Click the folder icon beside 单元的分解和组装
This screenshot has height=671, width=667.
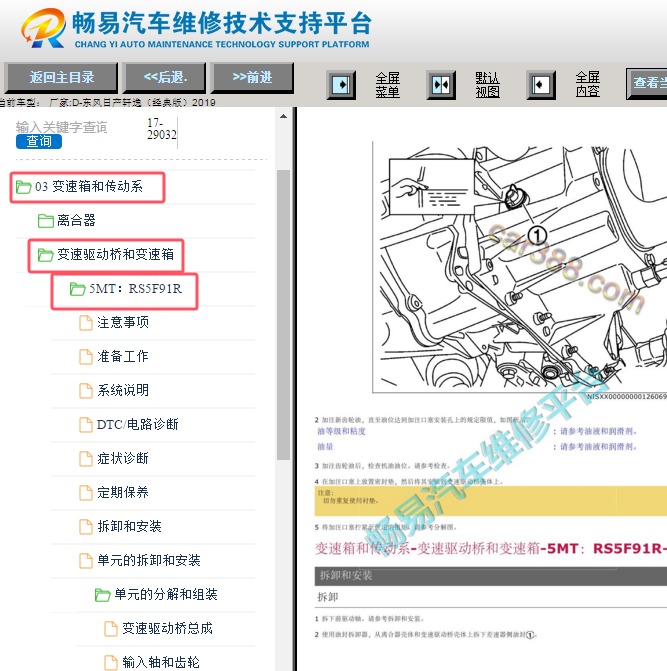tap(102, 595)
